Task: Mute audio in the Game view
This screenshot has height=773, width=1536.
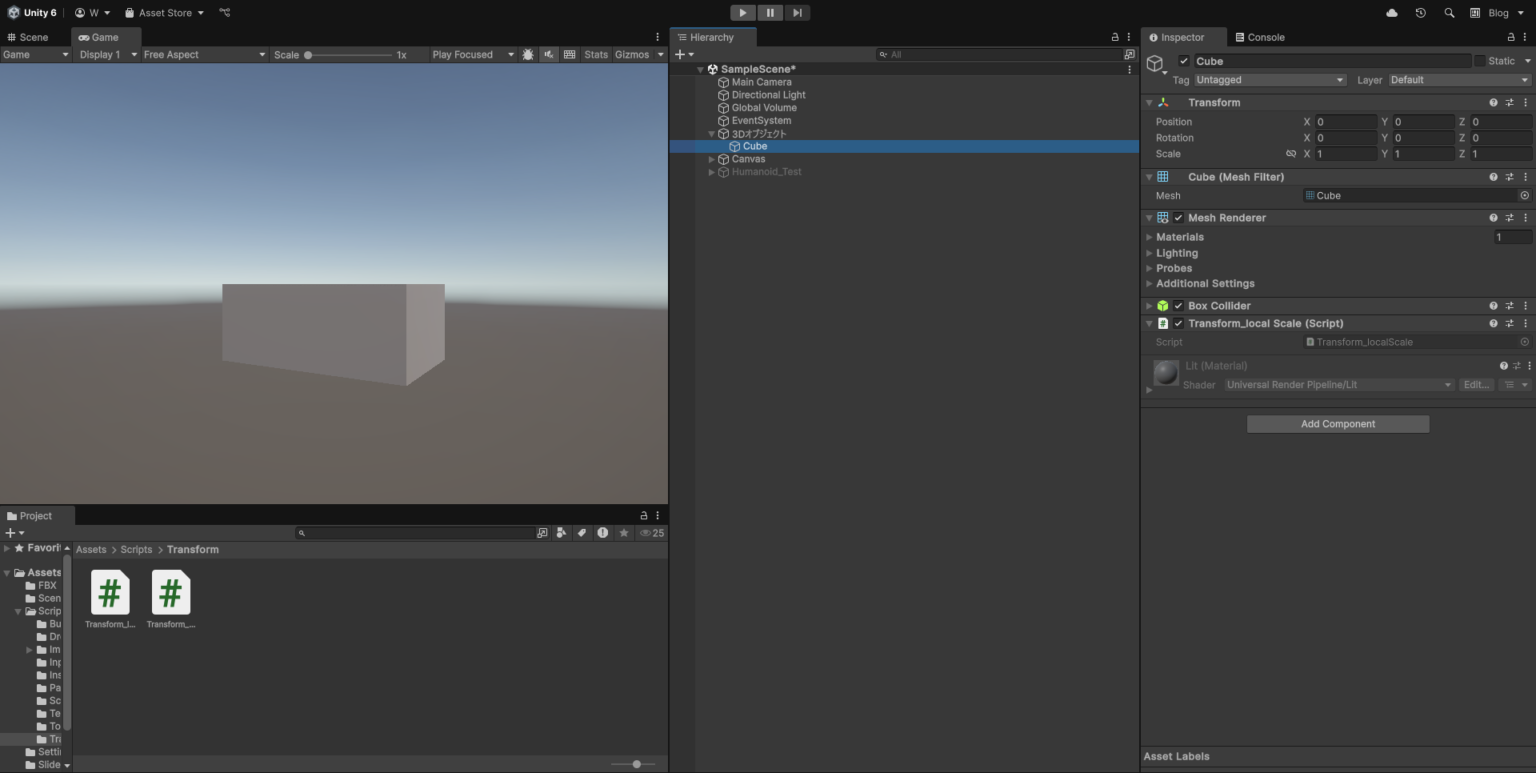Action: [x=548, y=54]
